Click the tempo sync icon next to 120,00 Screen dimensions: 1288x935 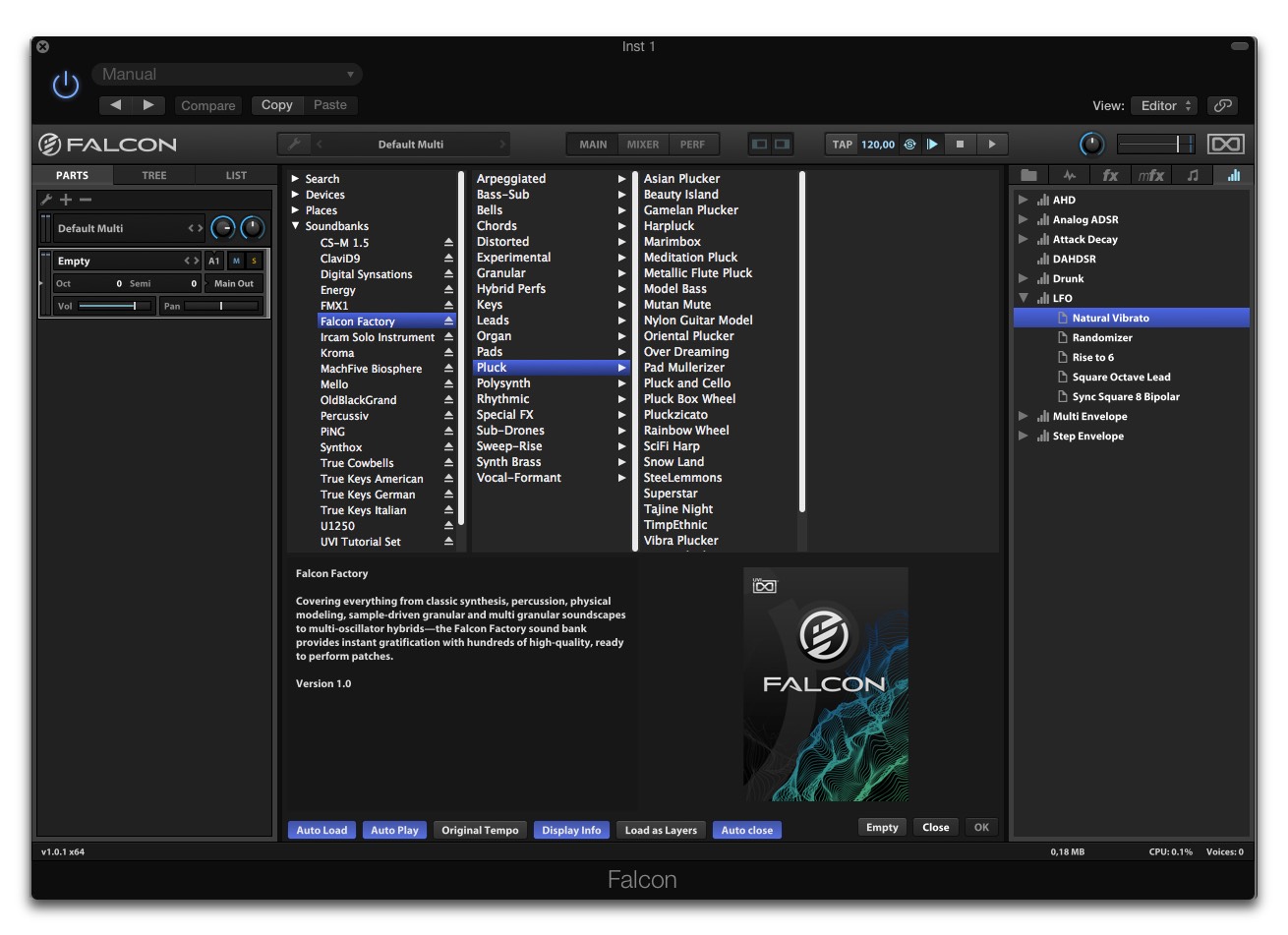909,144
